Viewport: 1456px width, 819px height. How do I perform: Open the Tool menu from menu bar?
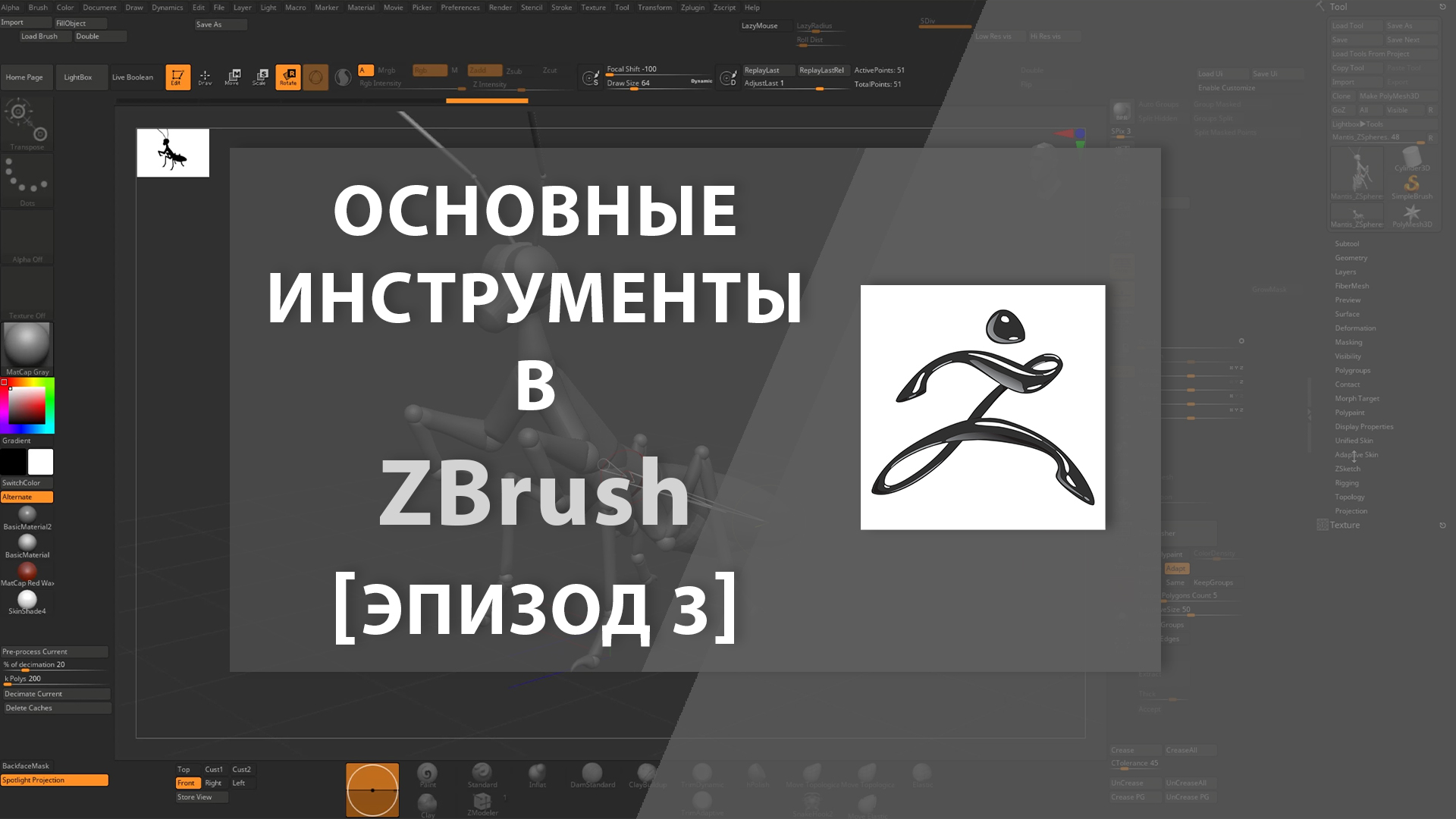621,7
